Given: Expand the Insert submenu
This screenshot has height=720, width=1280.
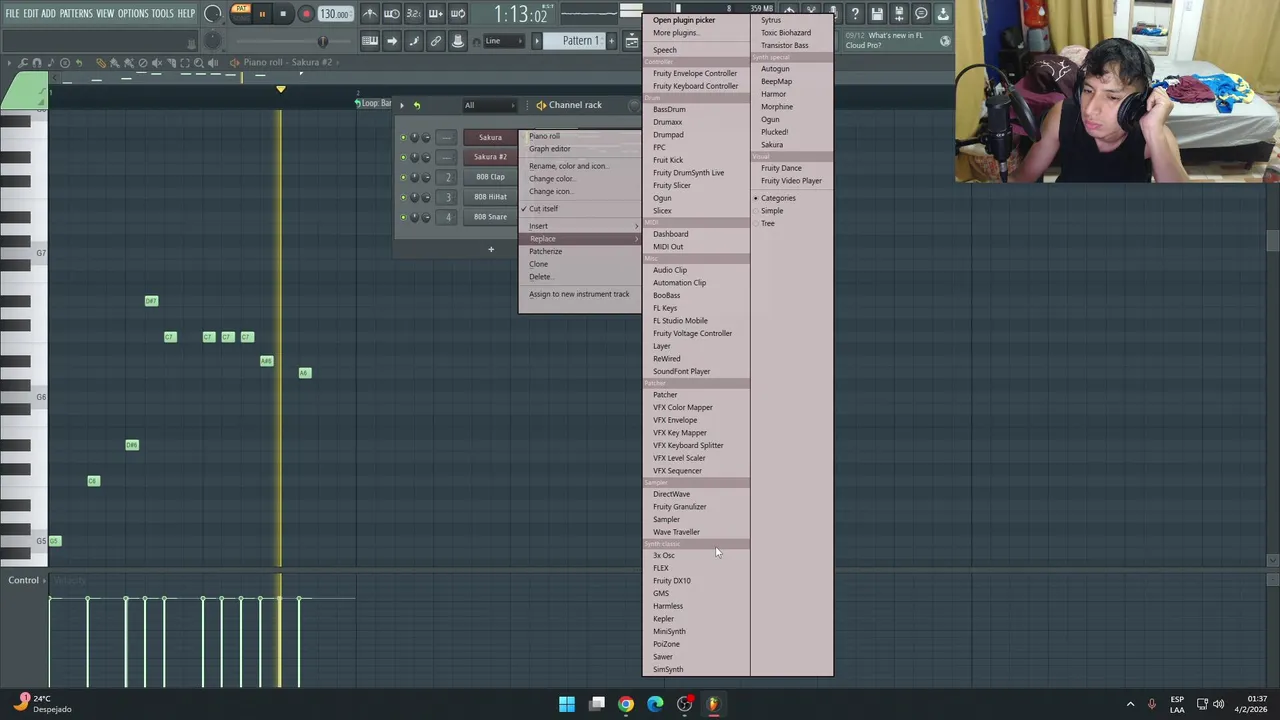Looking at the screenshot, I should (580, 226).
